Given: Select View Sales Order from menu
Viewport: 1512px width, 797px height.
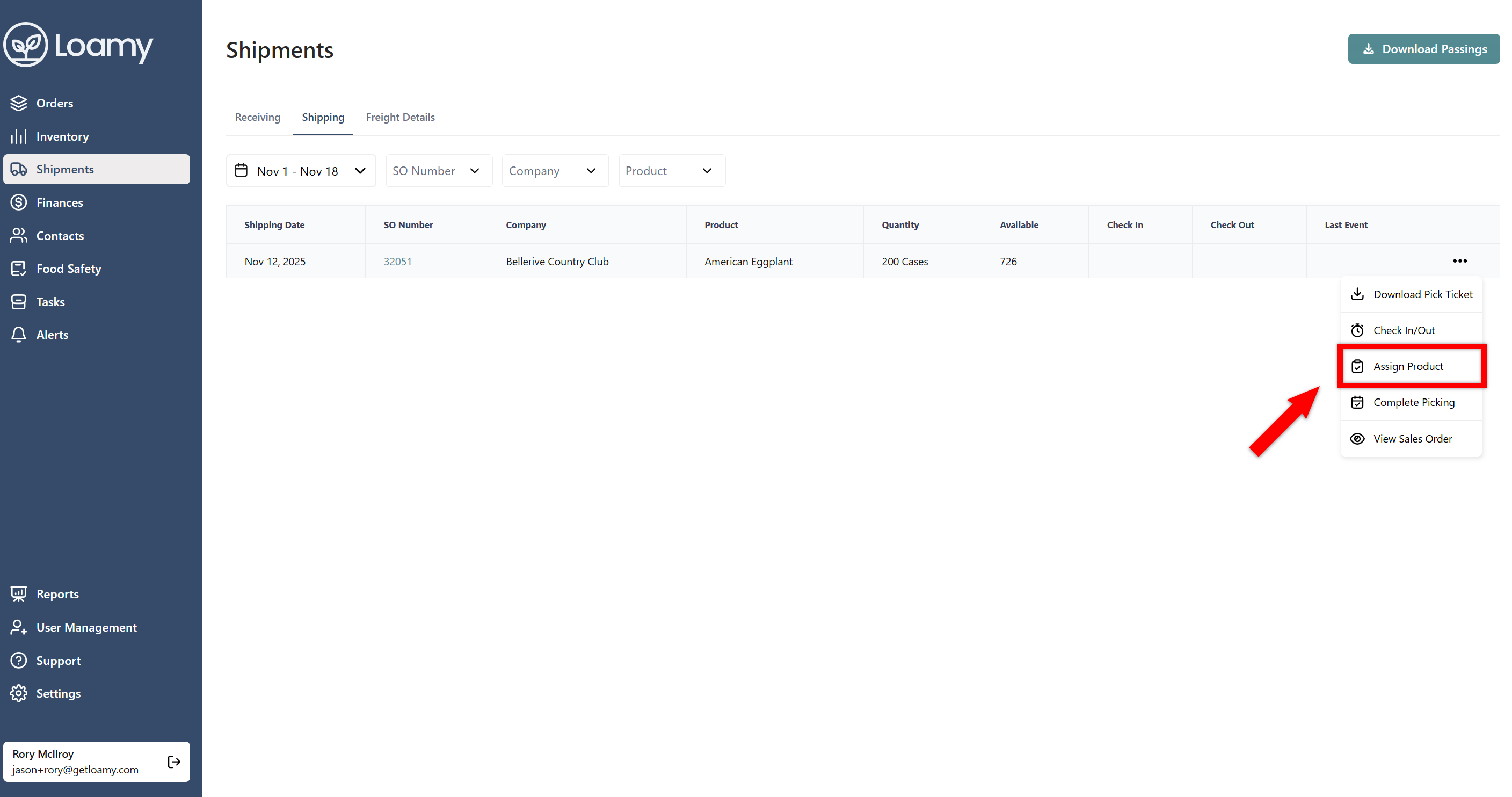Looking at the screenshot, I should (x=1412, y=439).
